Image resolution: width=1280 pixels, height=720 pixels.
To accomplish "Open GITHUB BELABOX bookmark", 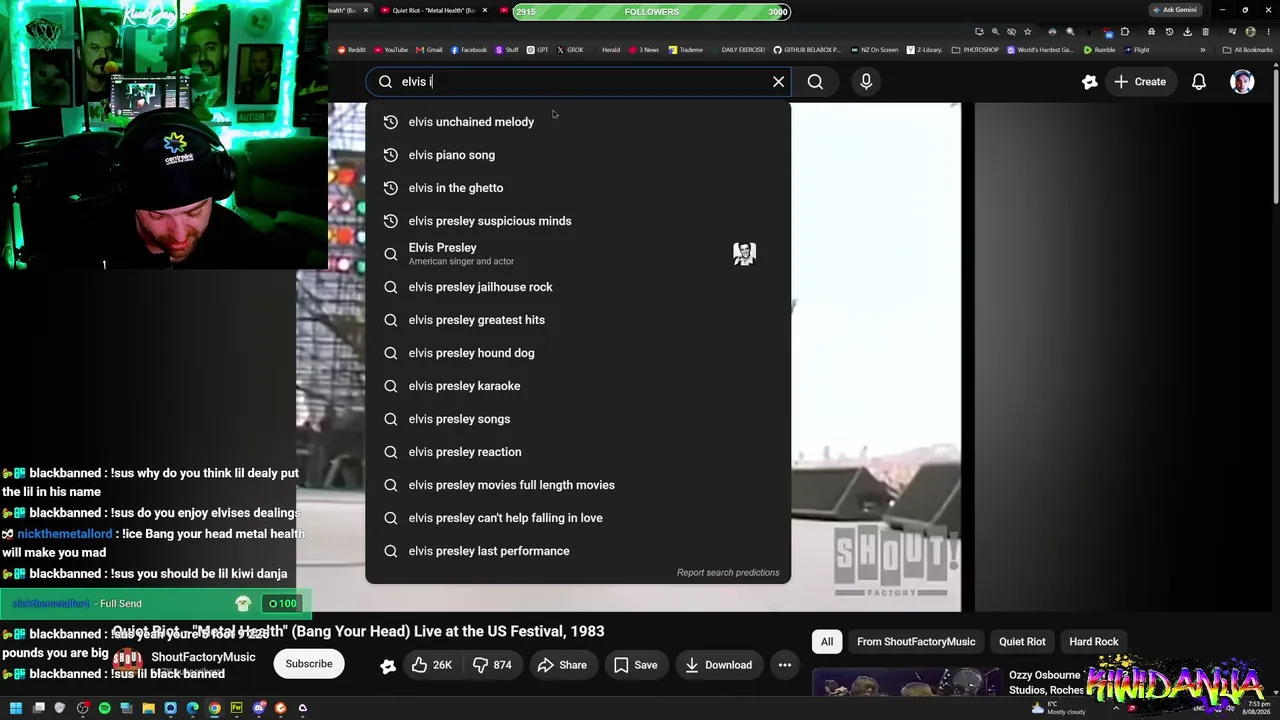I will [807, 50].
